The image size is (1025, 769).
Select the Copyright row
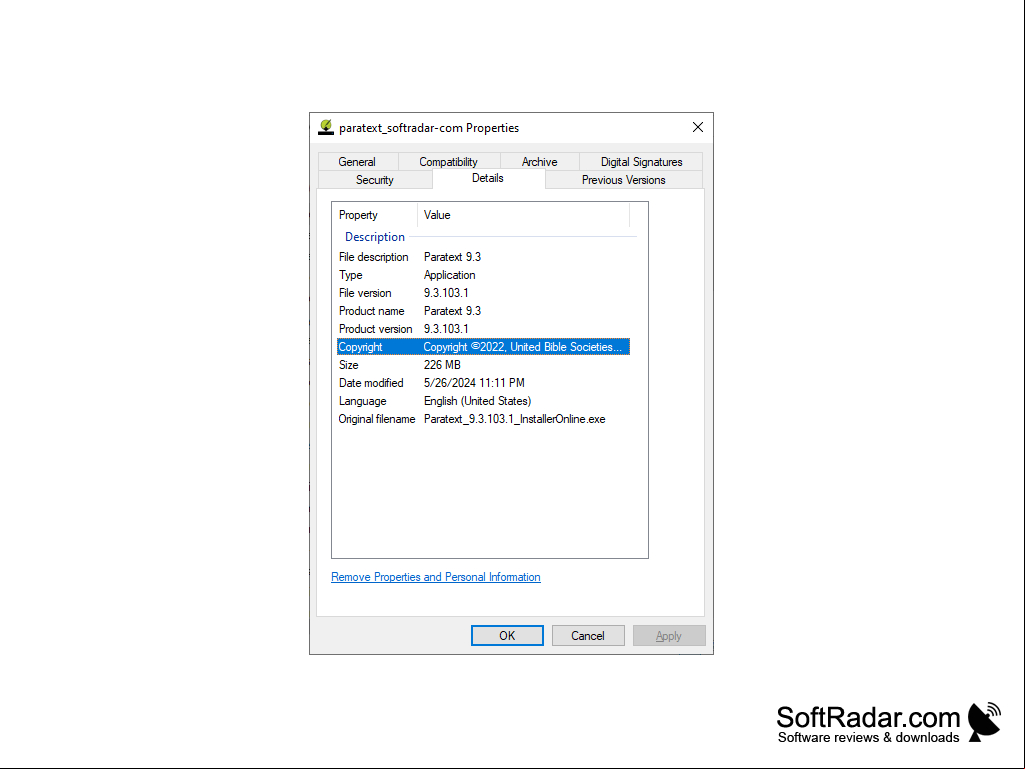(483, 347)
